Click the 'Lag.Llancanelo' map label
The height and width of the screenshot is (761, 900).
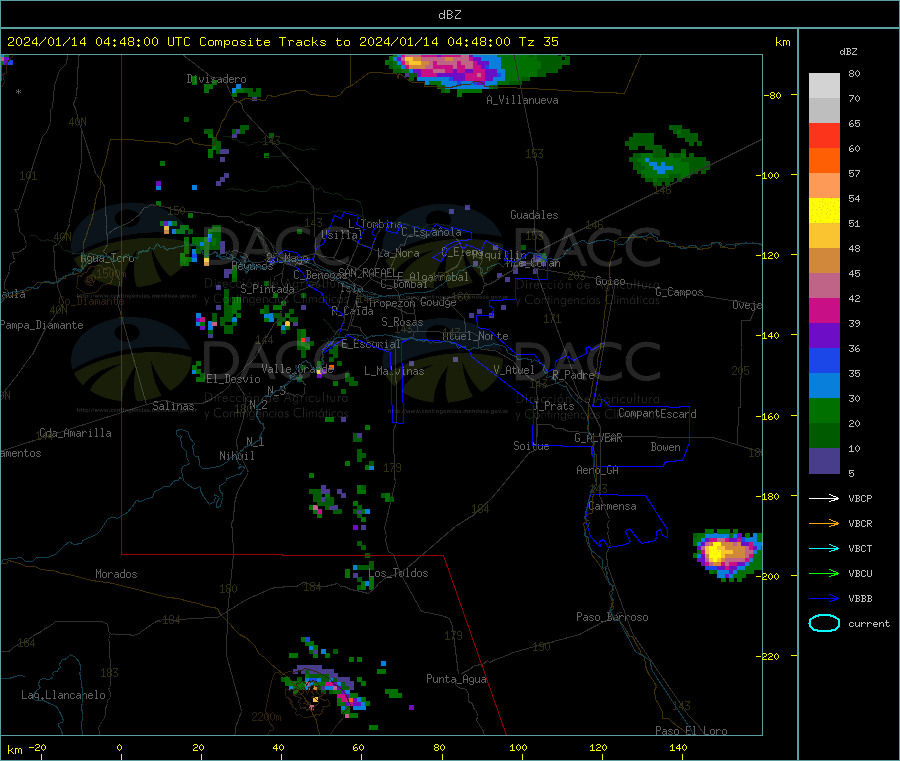click(63, 696)
